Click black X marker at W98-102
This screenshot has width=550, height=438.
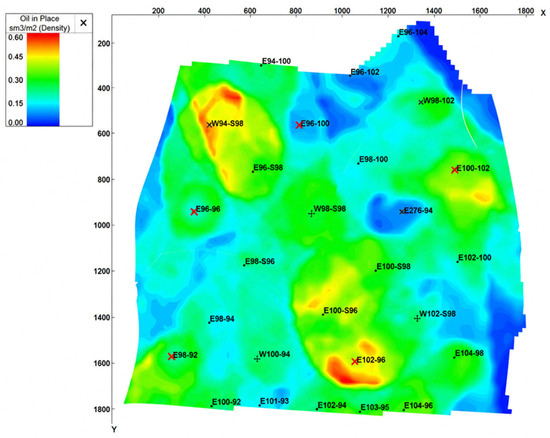point(421,102)
